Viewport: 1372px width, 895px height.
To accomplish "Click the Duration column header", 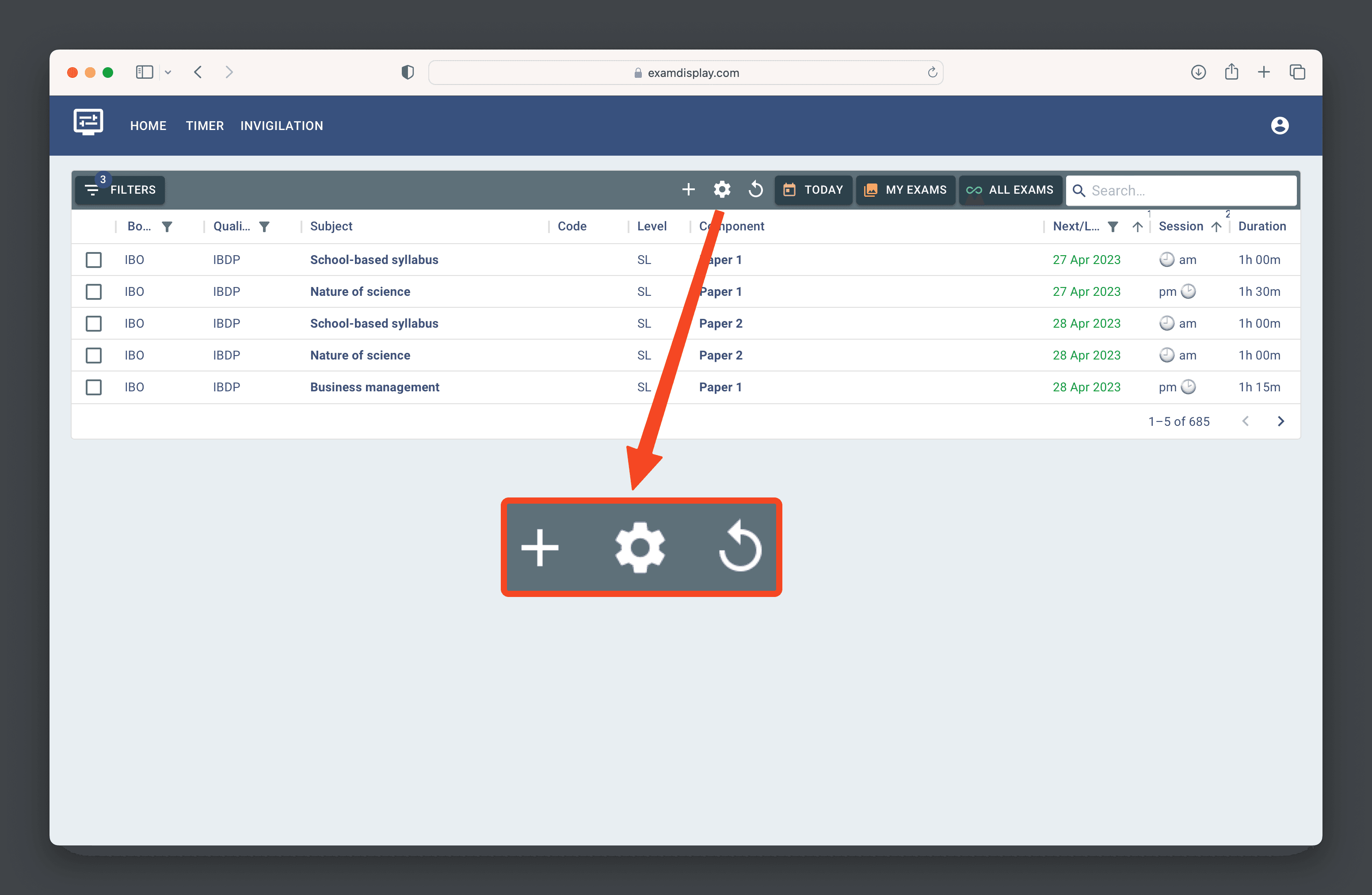I will coord(1262,227).
